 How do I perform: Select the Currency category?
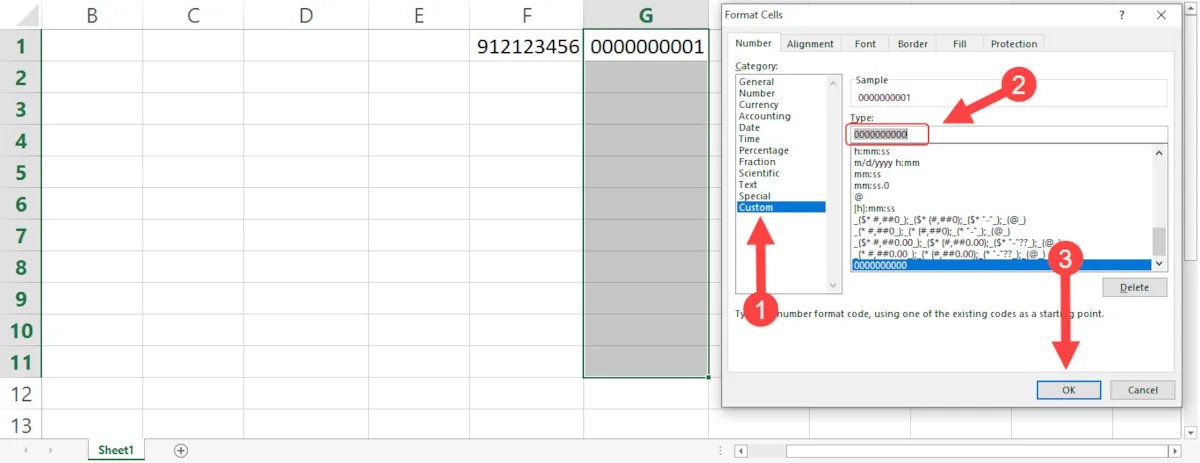point(759,105)
